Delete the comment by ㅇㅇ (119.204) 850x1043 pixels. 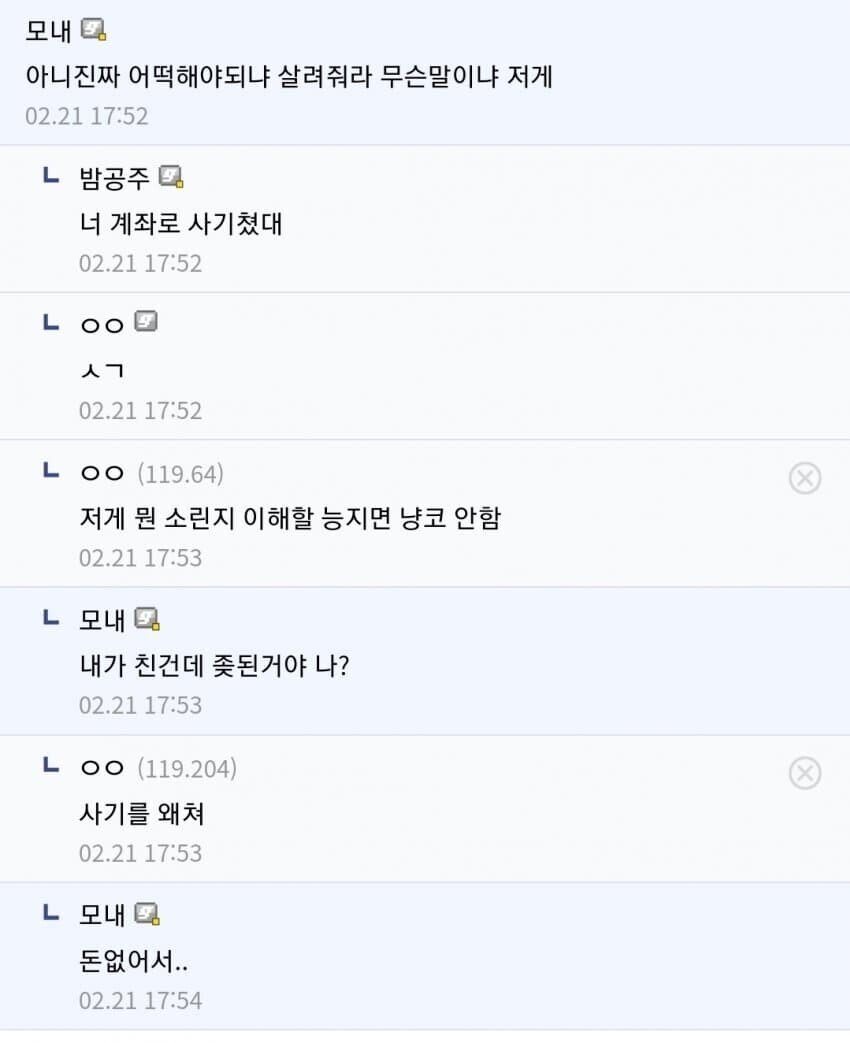click(x=804, y=774)
